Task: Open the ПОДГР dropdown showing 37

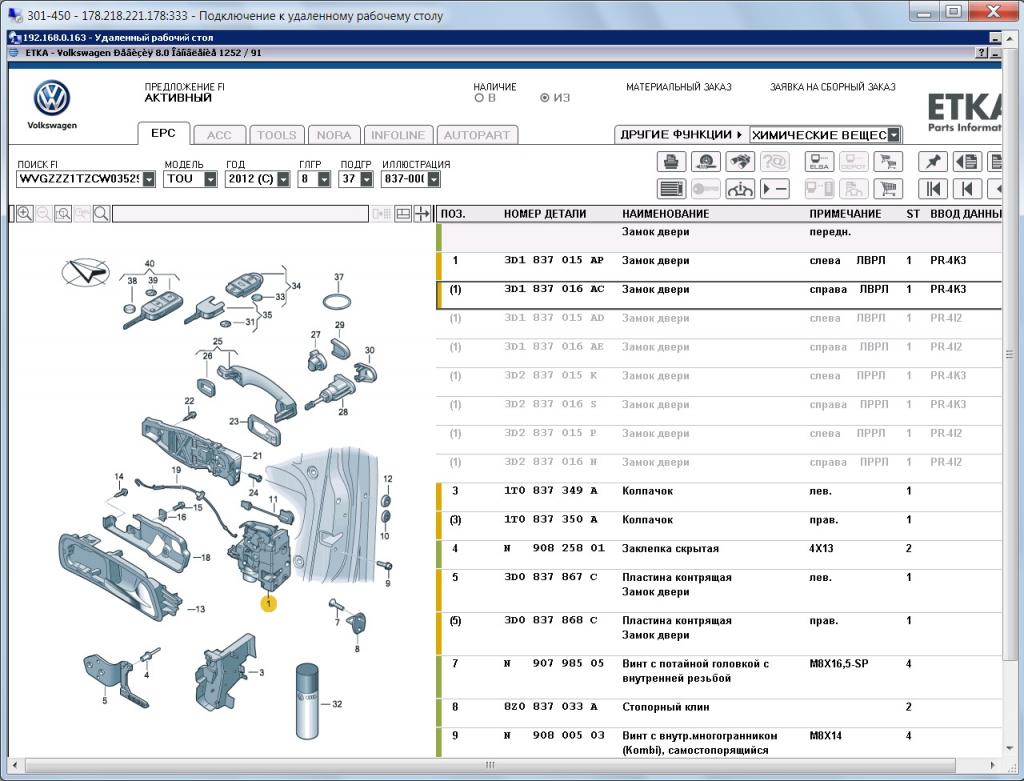Action: tap(366, 179)
